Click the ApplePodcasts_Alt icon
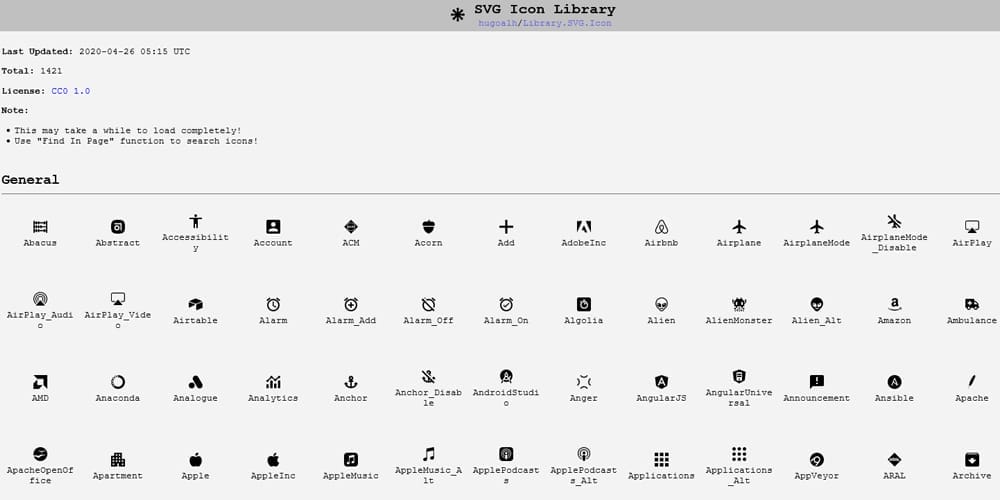The image size is (1000, 500). [x=584, y=454]
